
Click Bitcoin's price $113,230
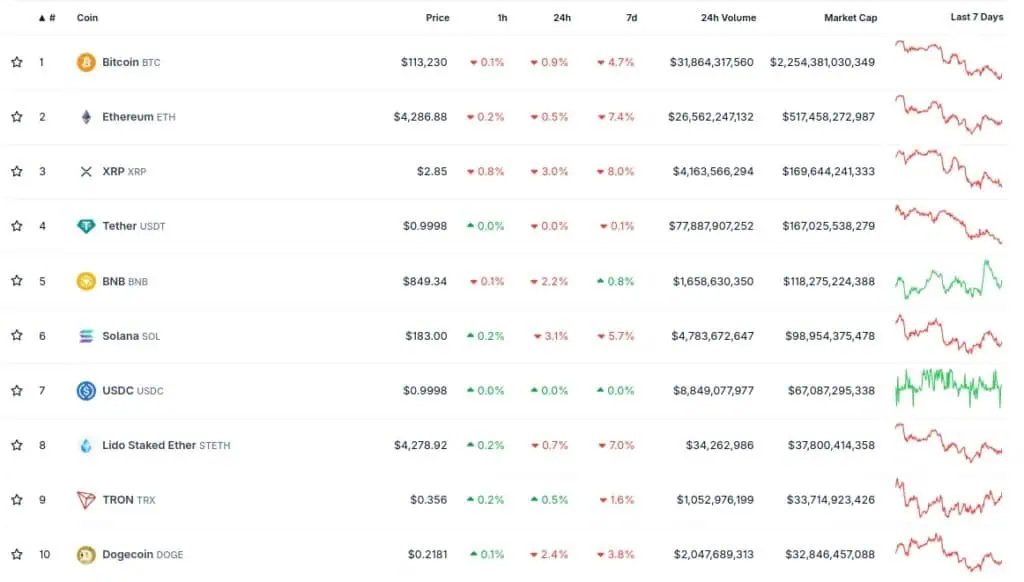pyautogui.click(x=424, y=62)
